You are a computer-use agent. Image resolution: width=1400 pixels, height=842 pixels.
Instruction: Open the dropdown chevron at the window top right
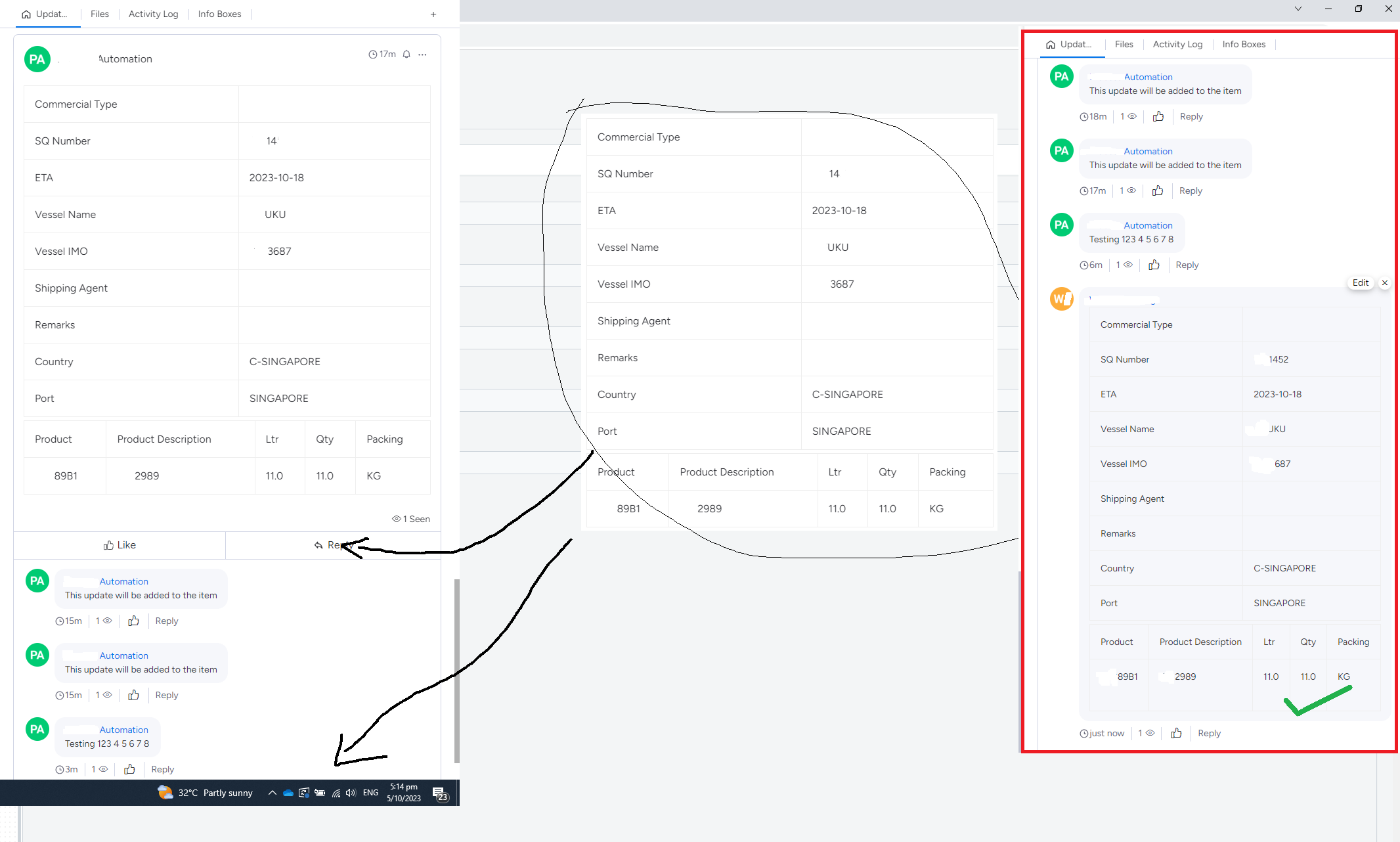[1298, 9]
